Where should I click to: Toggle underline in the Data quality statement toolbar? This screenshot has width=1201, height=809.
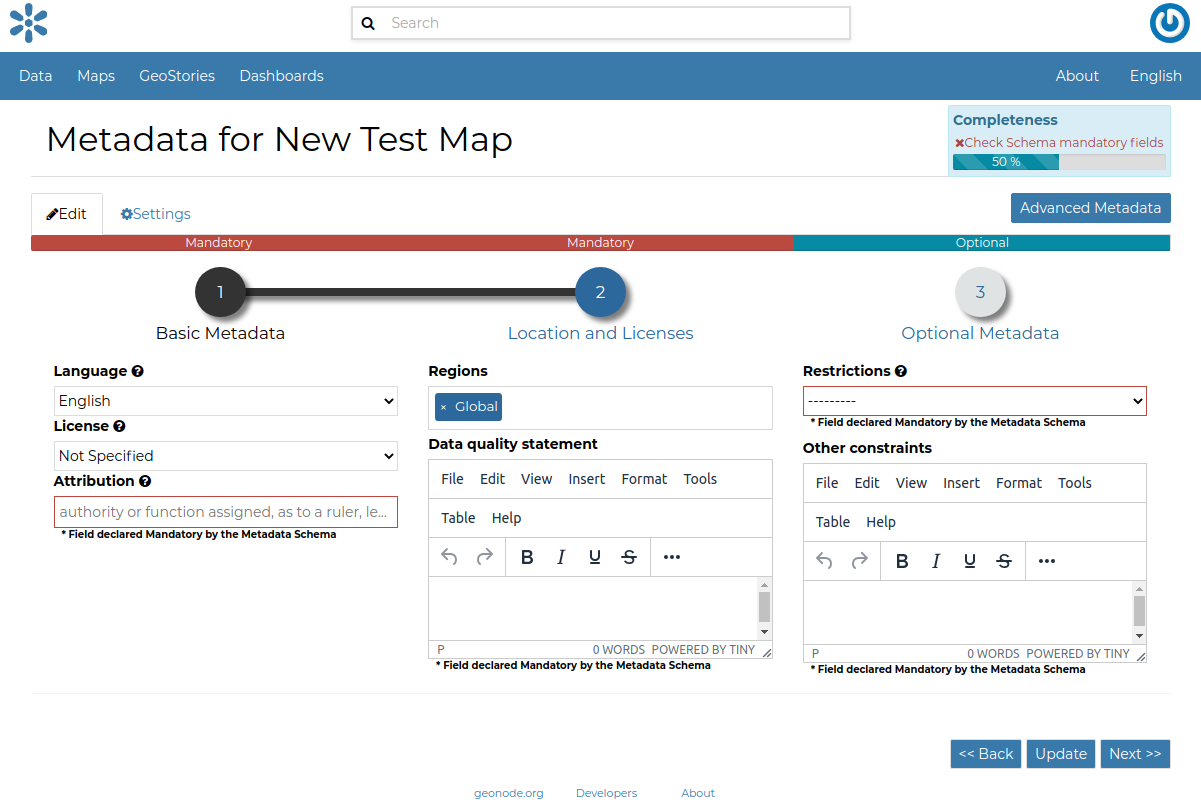[594, 557]
